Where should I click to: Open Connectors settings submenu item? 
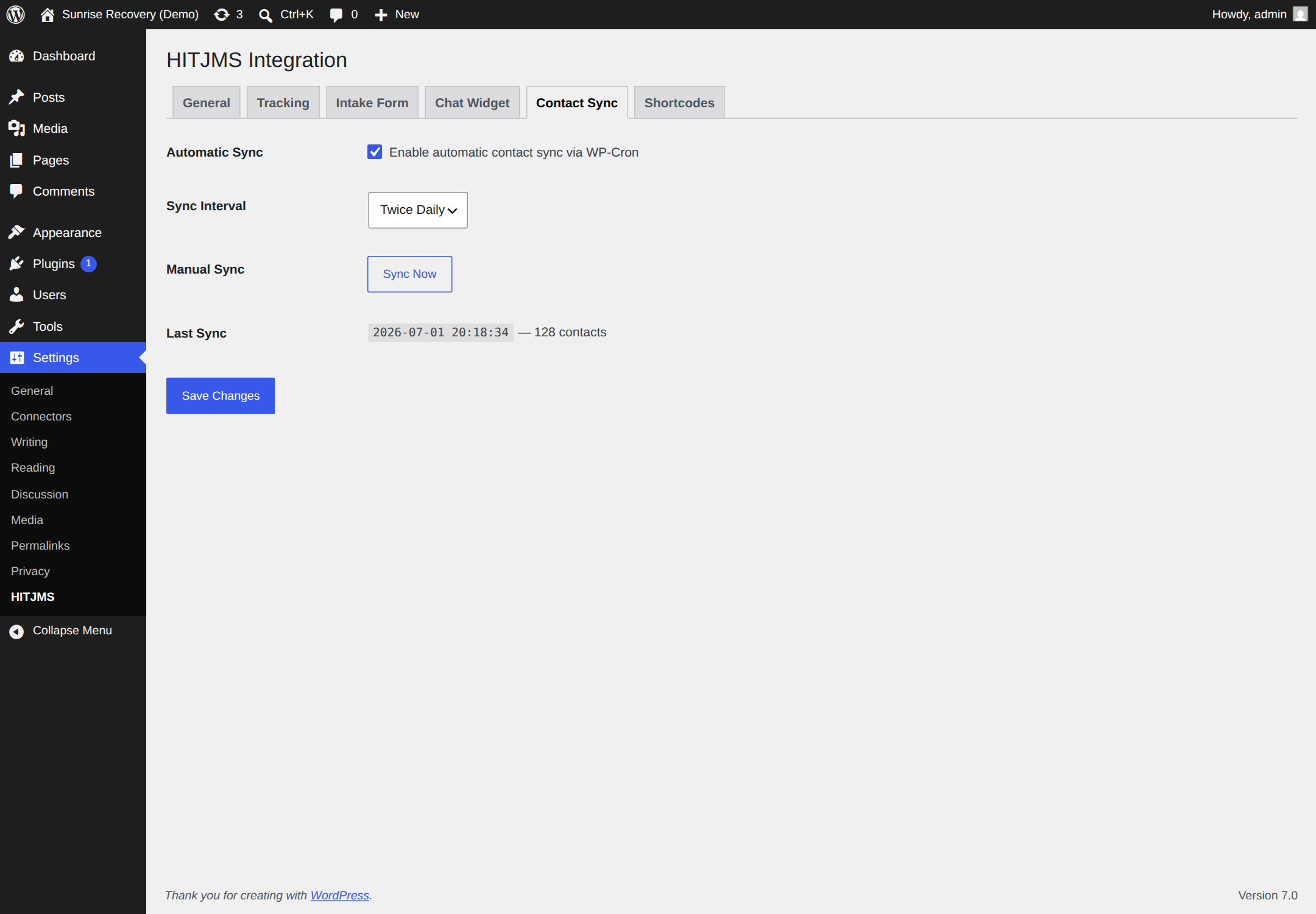pyautogui.click(x=41, y=416)
